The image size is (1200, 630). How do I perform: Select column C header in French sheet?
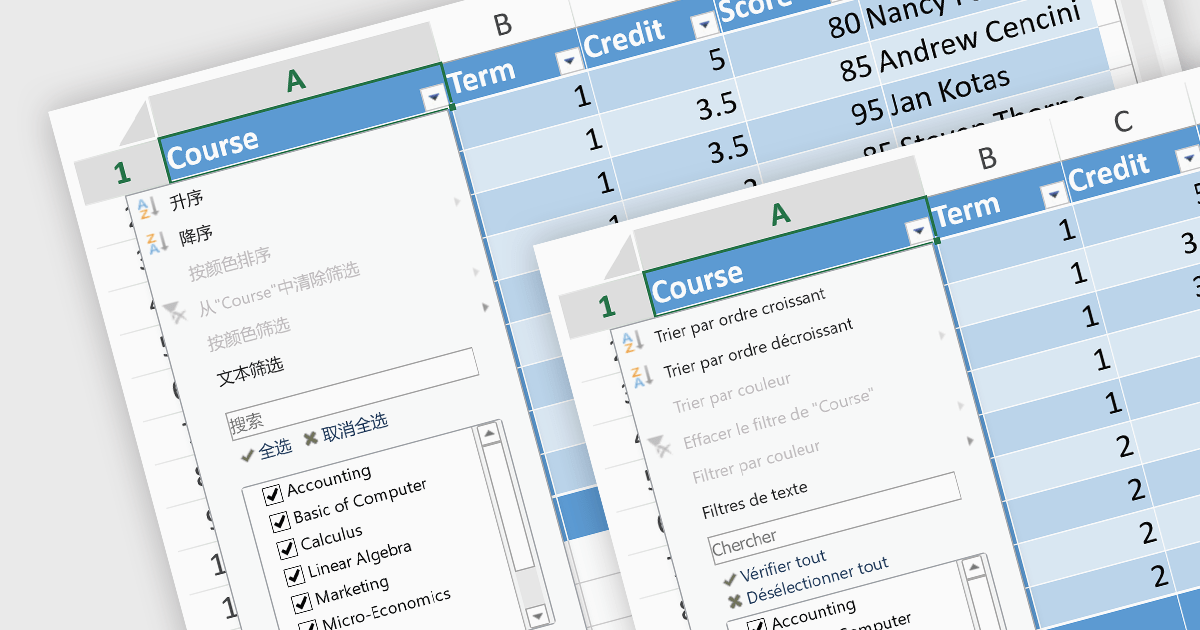point(1122,122)
